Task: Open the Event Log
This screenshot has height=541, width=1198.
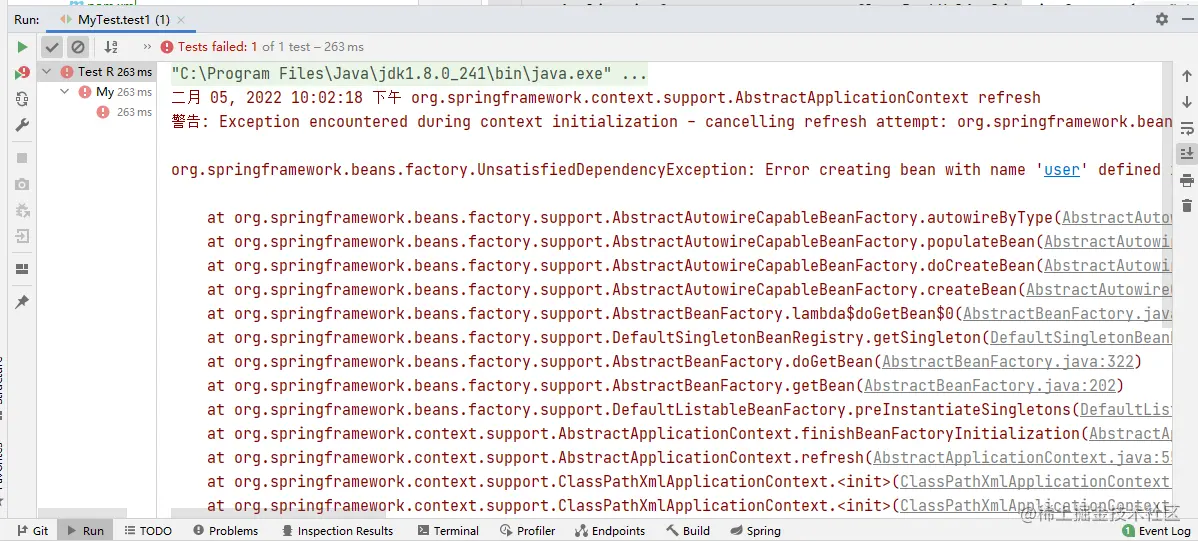Action: 1156,530
